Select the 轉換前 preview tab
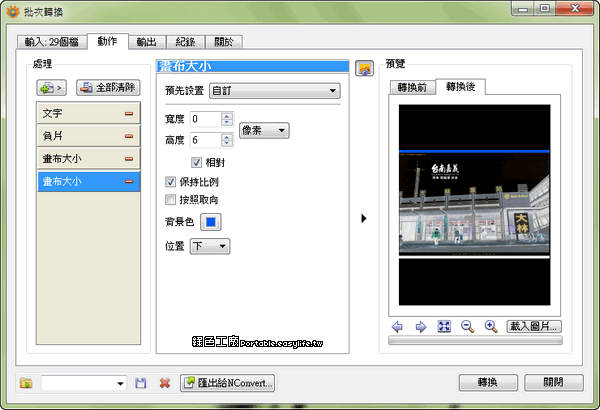Image resolution: width=600 pixels, height=410 pixels. (x=411, y=87)
